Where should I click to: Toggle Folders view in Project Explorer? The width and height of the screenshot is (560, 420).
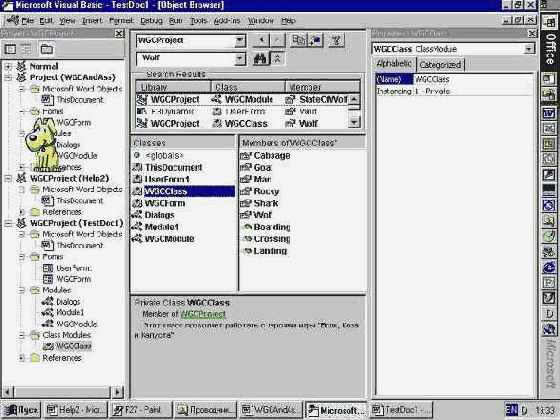pyautogui.click(x=46, y=49)
